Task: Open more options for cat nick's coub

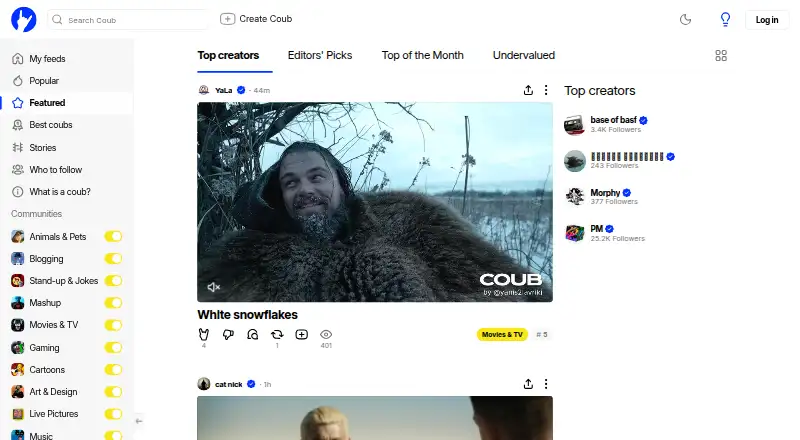Action: (546, 384)
